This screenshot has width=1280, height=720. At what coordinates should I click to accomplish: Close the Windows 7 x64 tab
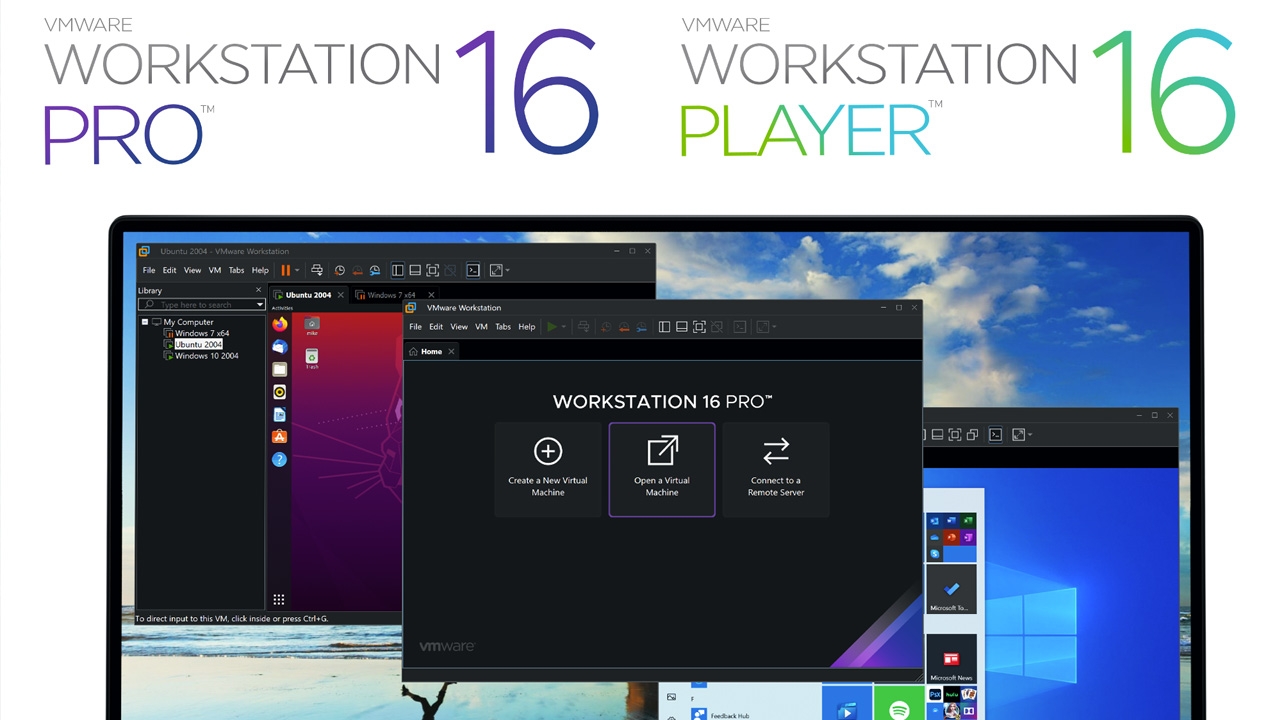tap(432, 295)
